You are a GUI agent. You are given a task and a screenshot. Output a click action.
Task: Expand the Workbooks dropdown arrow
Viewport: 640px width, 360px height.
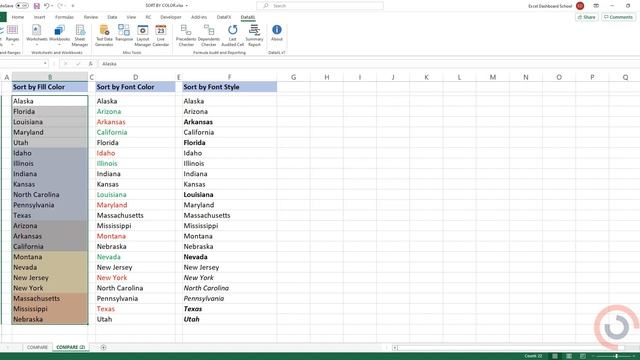[x=59, y=44]
